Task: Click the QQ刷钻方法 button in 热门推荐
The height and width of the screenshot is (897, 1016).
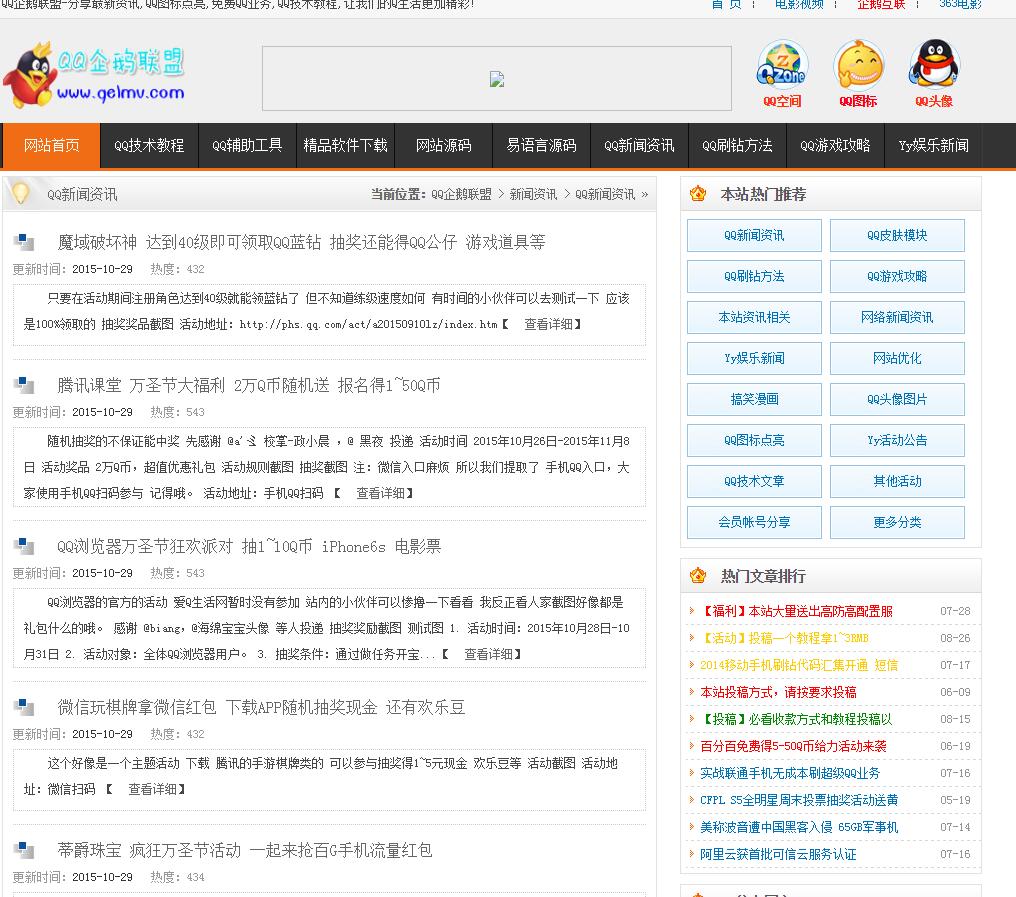Action: (754, 276)
